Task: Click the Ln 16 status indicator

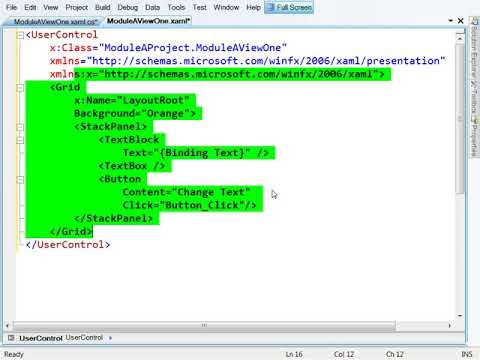Action: click(294, 354)
